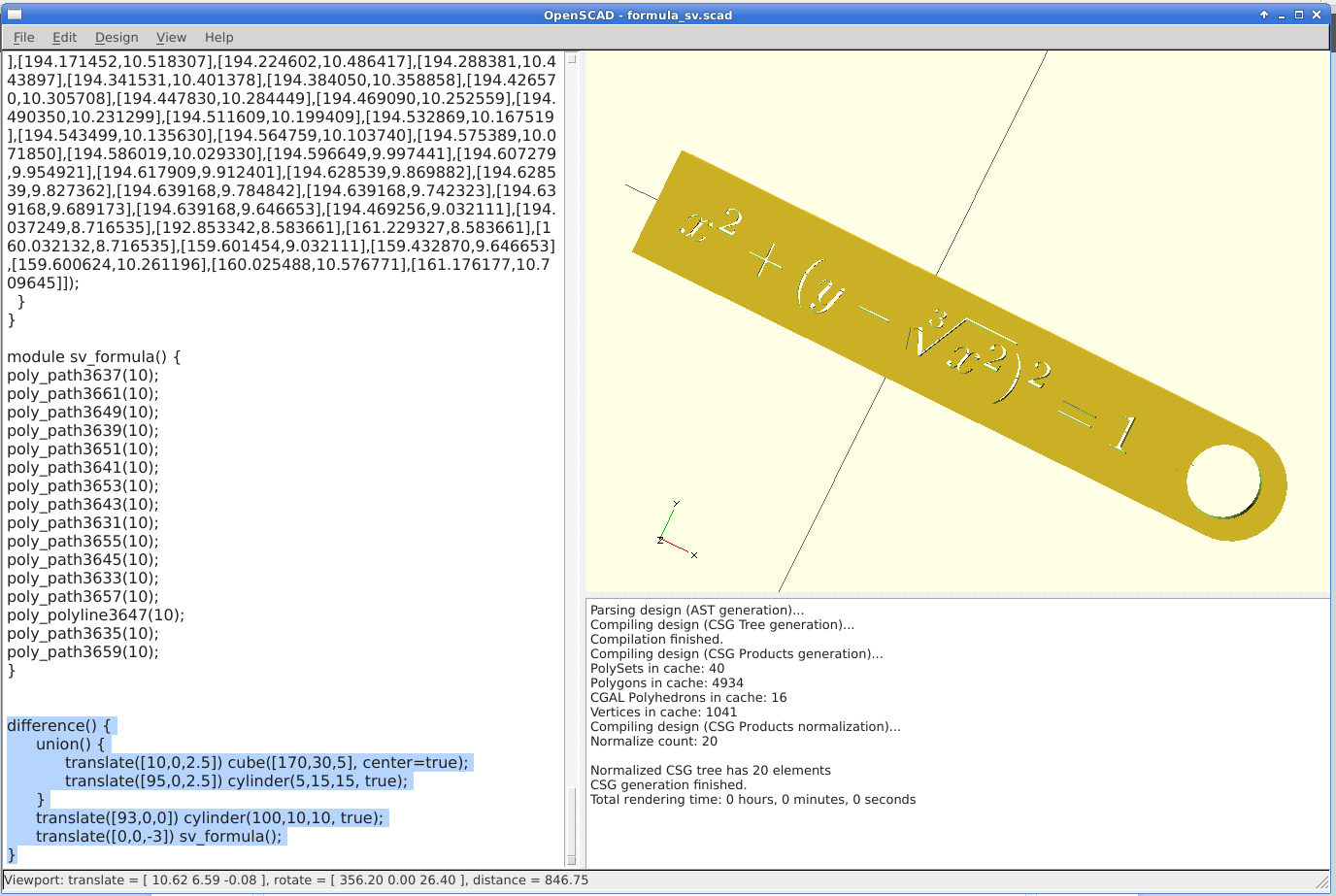Open the File menu
Viewport: 1336px width, 896px height.
tap(22, 37)
